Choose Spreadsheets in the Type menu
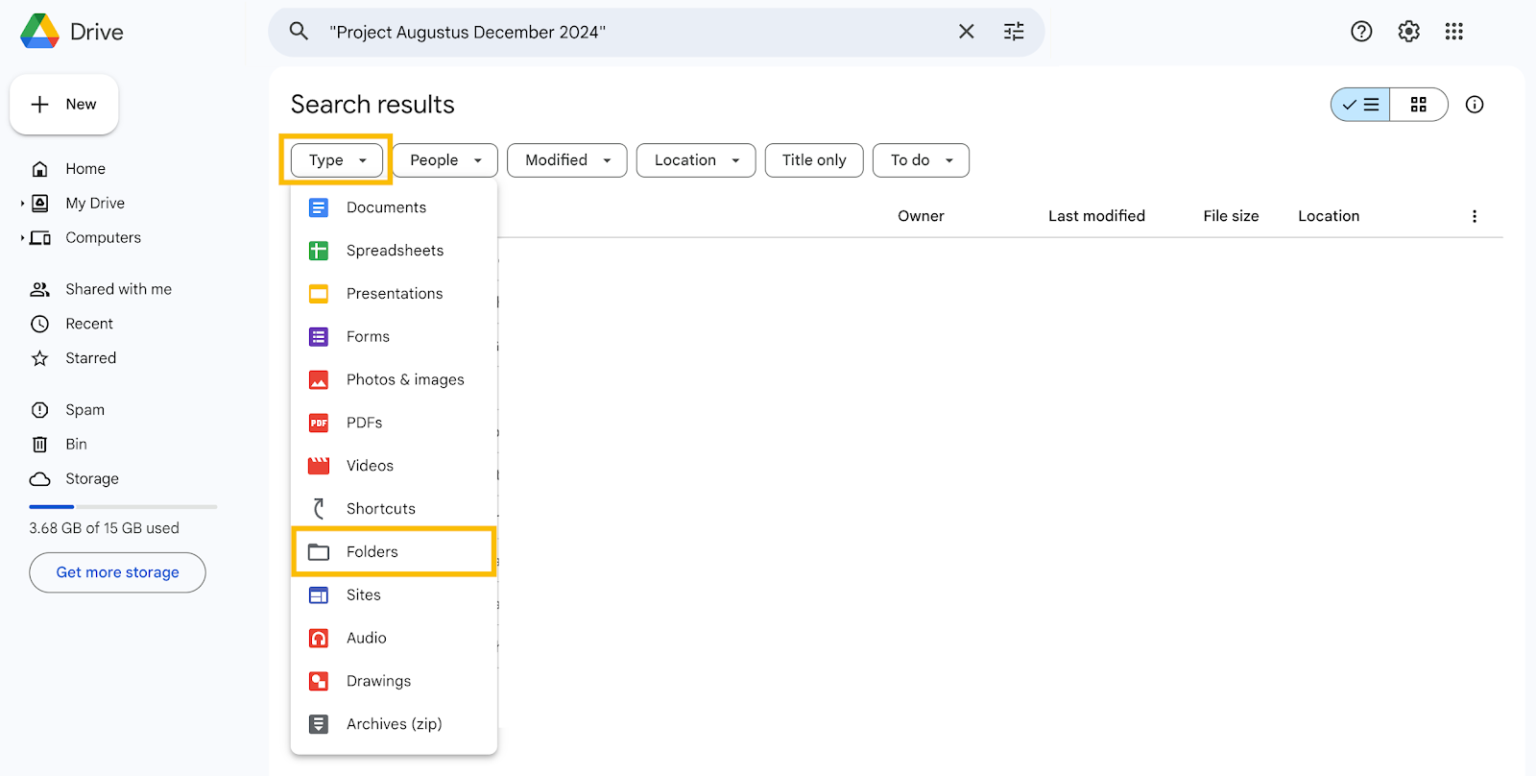This screenshot has height=776, width=1536. click(x=393, y=251)
